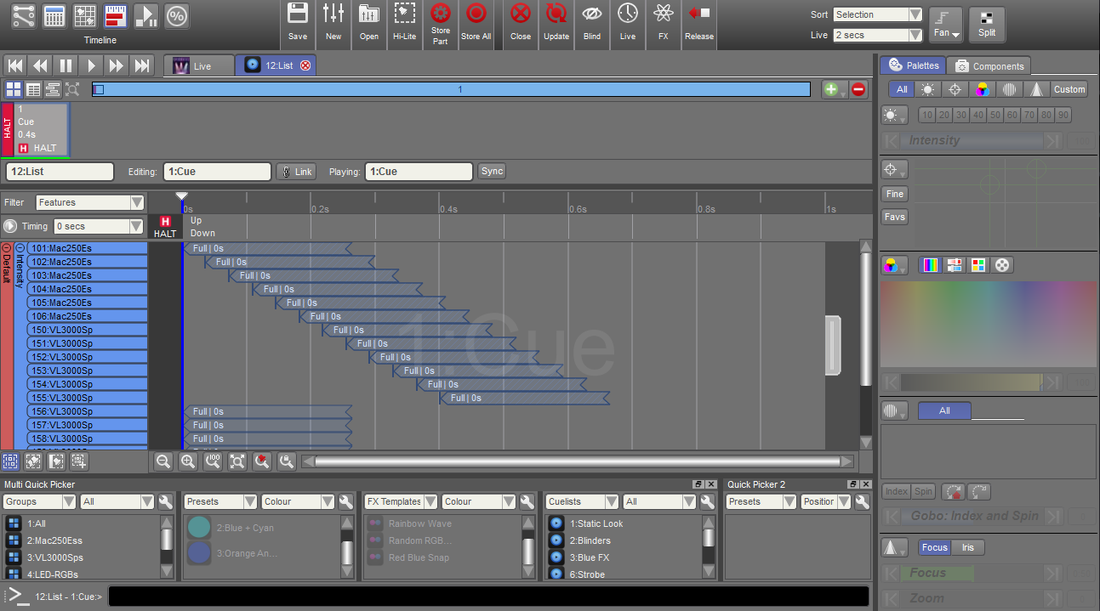Click the Store All icon
Viewport: 1100px width, 611px height.
(476, 22)
